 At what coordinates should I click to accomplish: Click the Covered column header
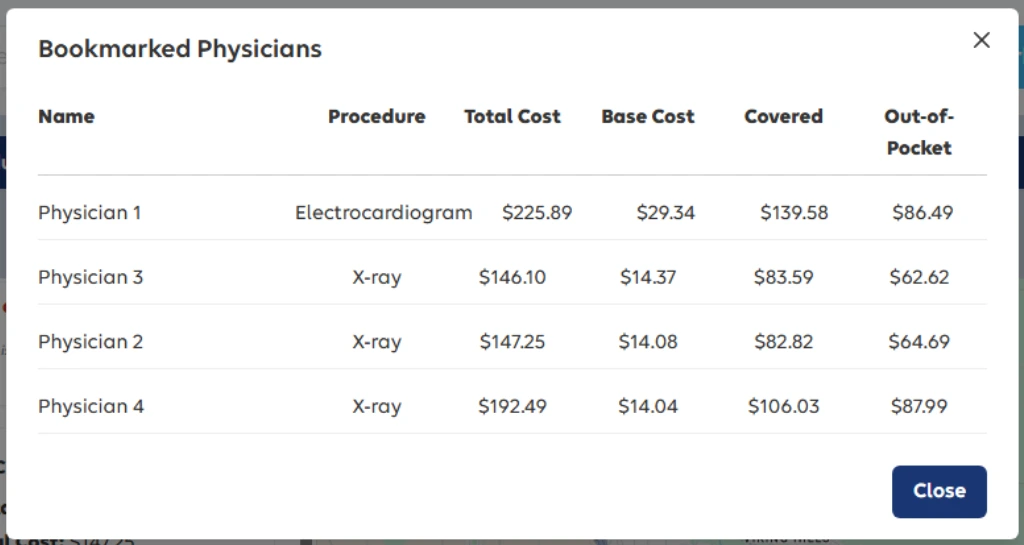[783, 116]
